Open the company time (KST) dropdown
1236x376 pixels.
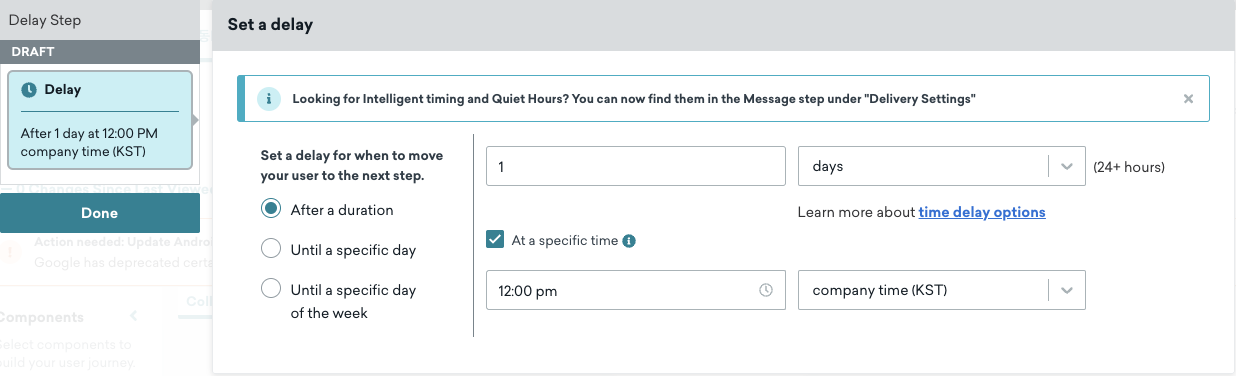pyautogui.click(x=941, y=290)
